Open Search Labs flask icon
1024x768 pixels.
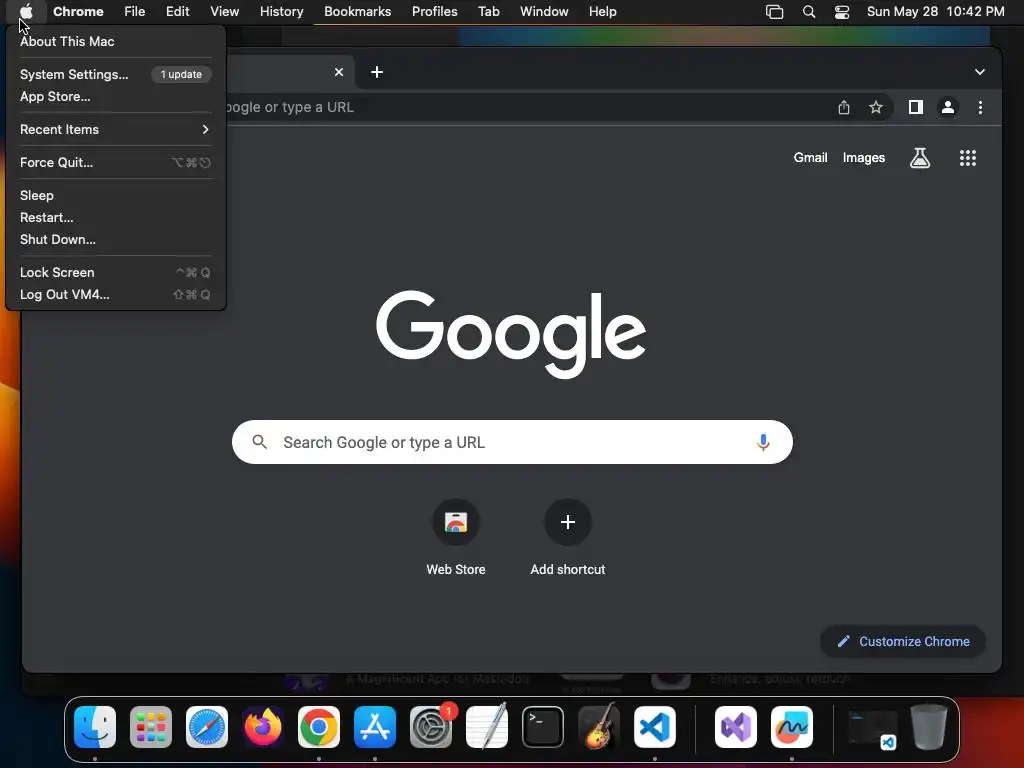point(920,157)
